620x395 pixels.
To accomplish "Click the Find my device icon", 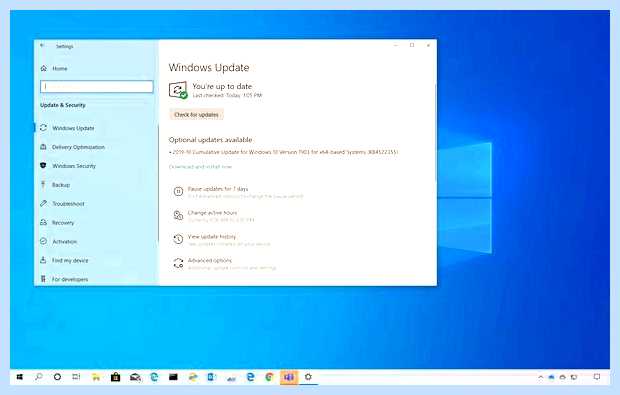I will pos(43,260).
